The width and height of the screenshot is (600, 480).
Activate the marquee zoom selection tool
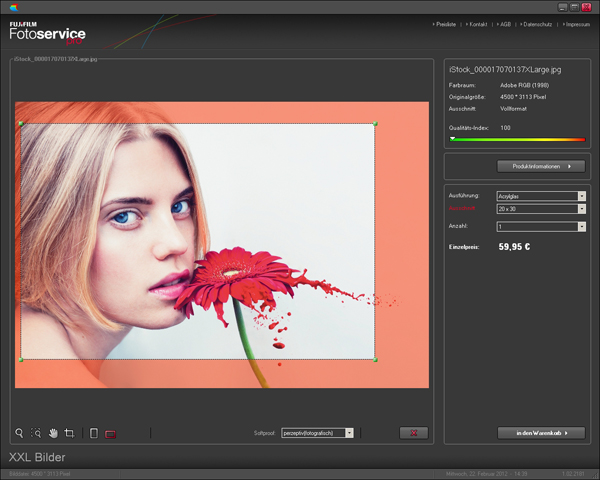(36, 433)
